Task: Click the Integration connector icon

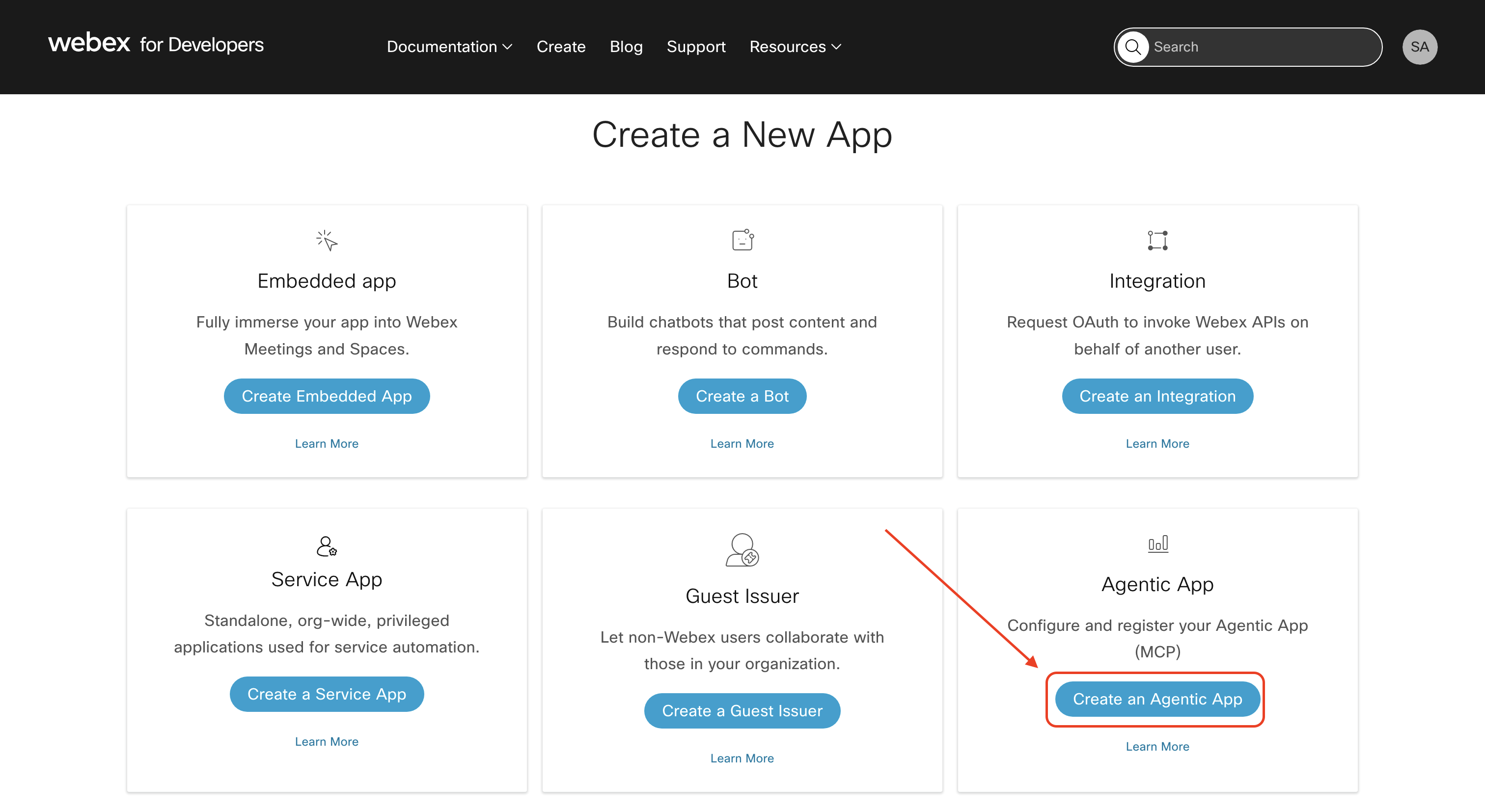Action: (1157, 241)
